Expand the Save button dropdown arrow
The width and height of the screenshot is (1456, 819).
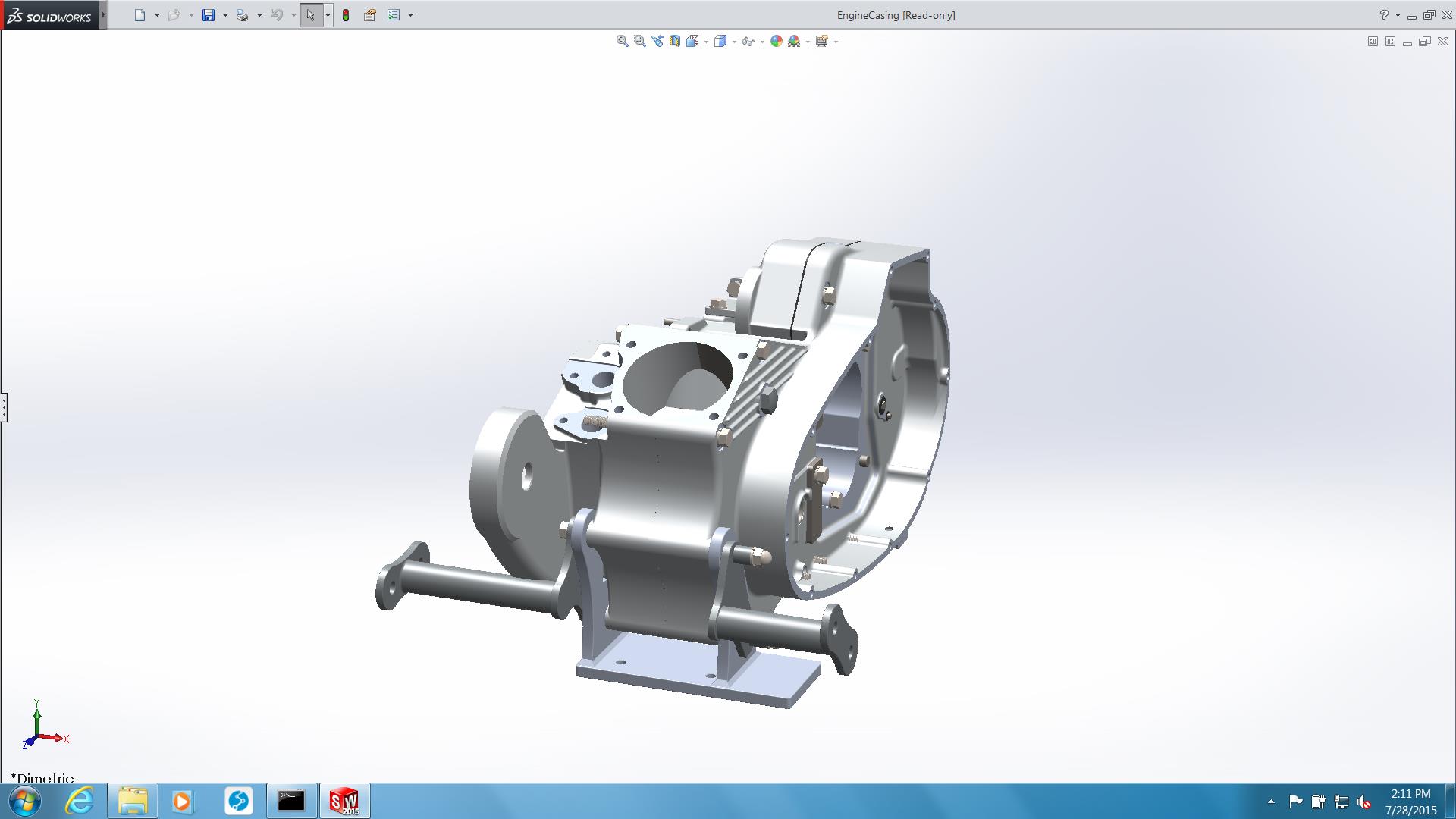tap(225, 15)
